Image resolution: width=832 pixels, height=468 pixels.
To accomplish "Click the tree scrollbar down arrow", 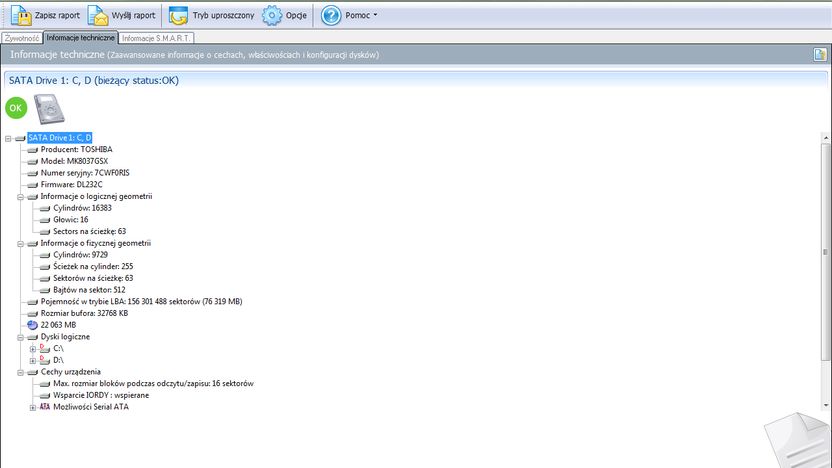I will pyautogui.click(x=826, y=405).
